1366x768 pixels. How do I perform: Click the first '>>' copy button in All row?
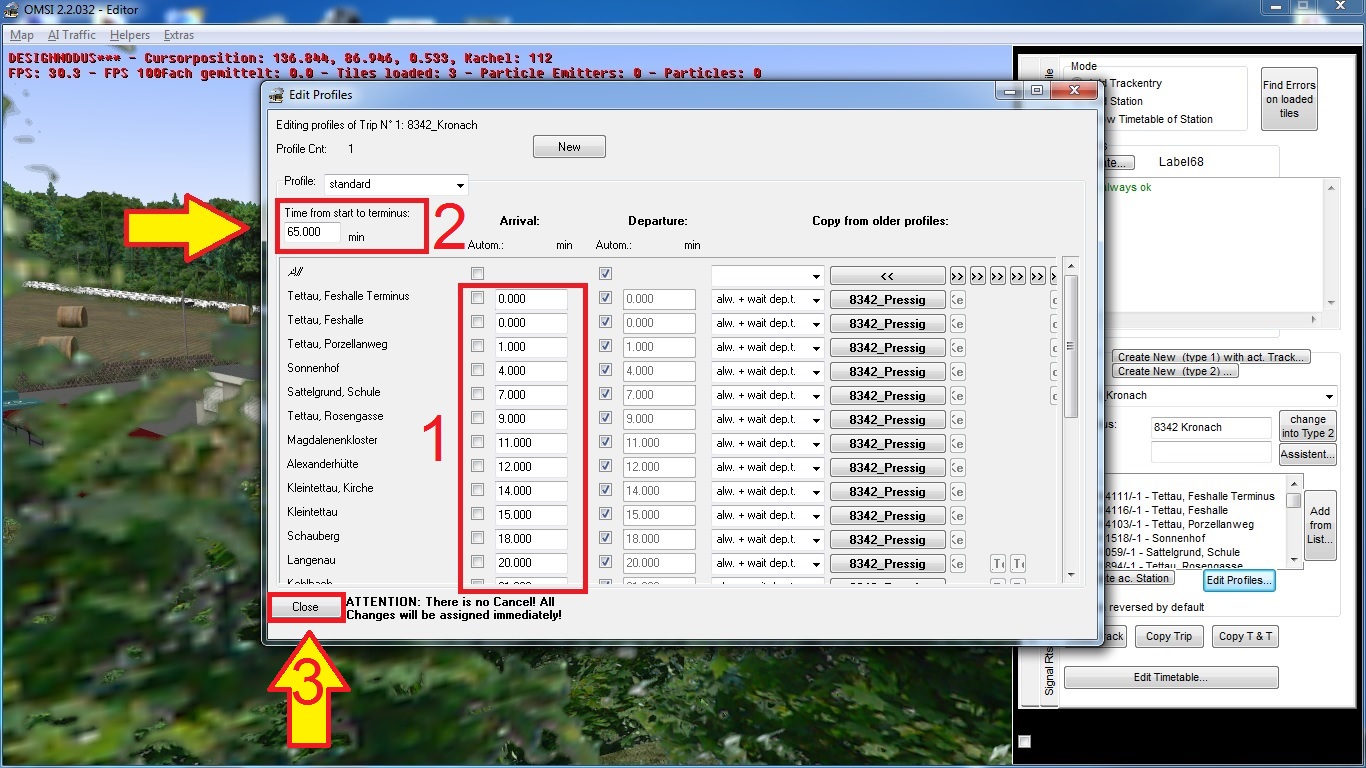click(x=957, y=276)
